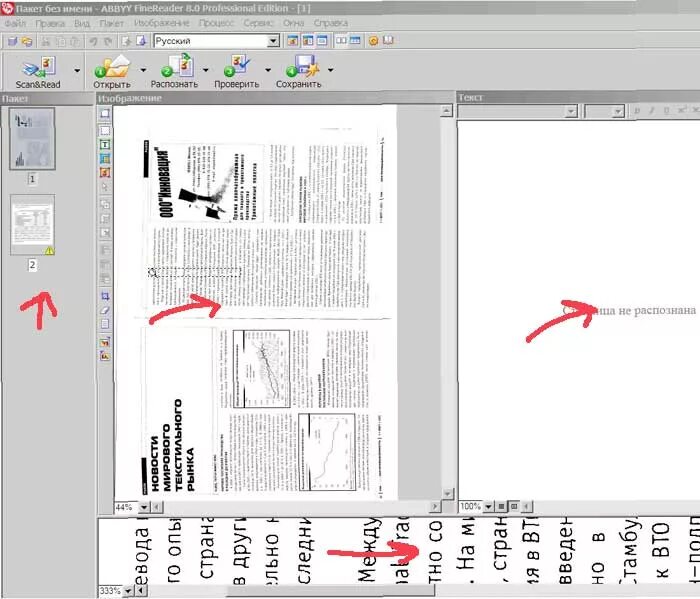Click the help book icon
The height and width of the screenshot is (599, 700).
coord(388,41)
